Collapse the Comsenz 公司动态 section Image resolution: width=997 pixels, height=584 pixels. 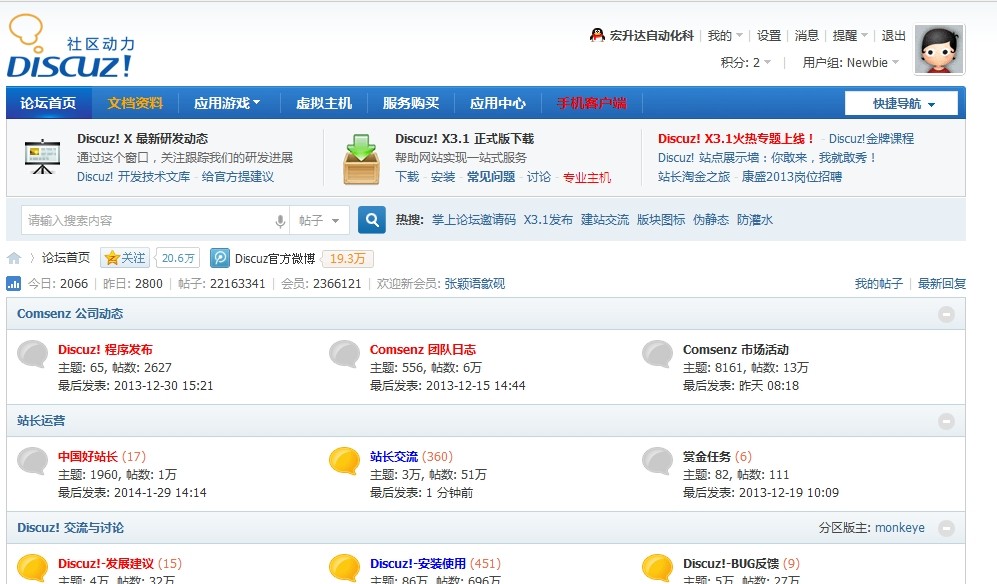click(946, 314)
